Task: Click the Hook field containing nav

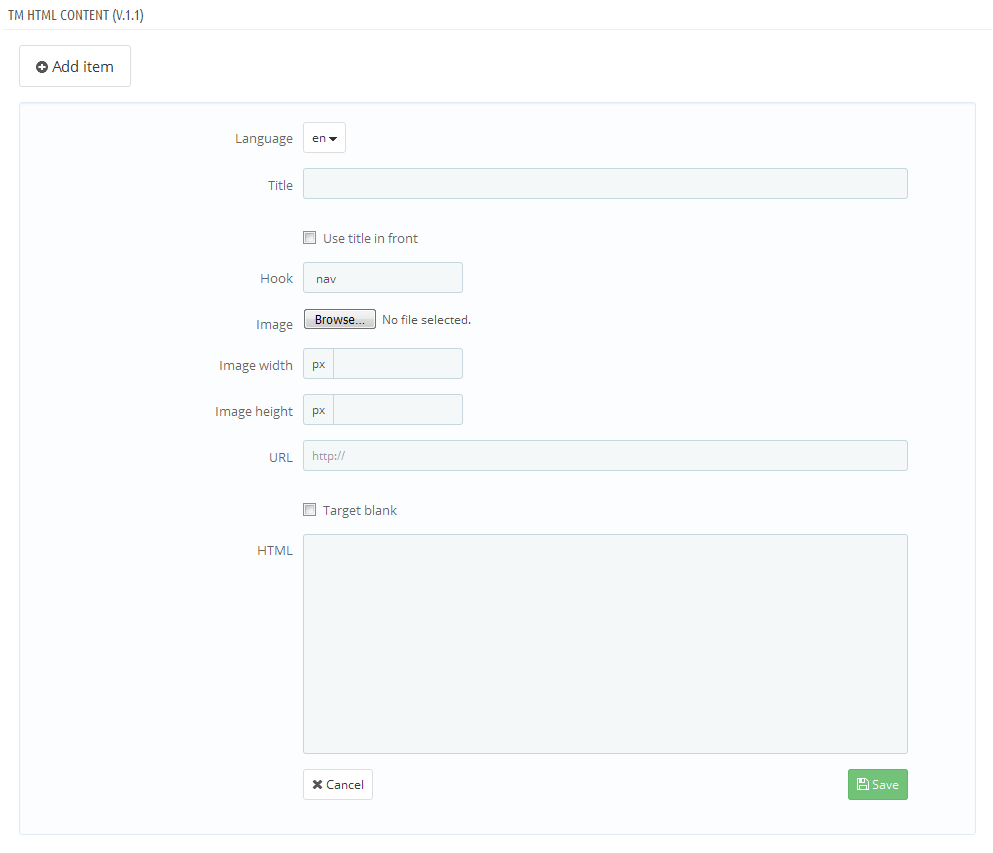Action: (x=383, y=278)
